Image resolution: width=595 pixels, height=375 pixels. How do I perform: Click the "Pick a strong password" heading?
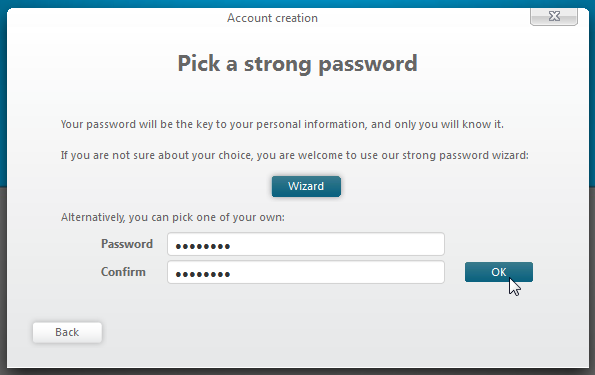click(x=298, y=63)
